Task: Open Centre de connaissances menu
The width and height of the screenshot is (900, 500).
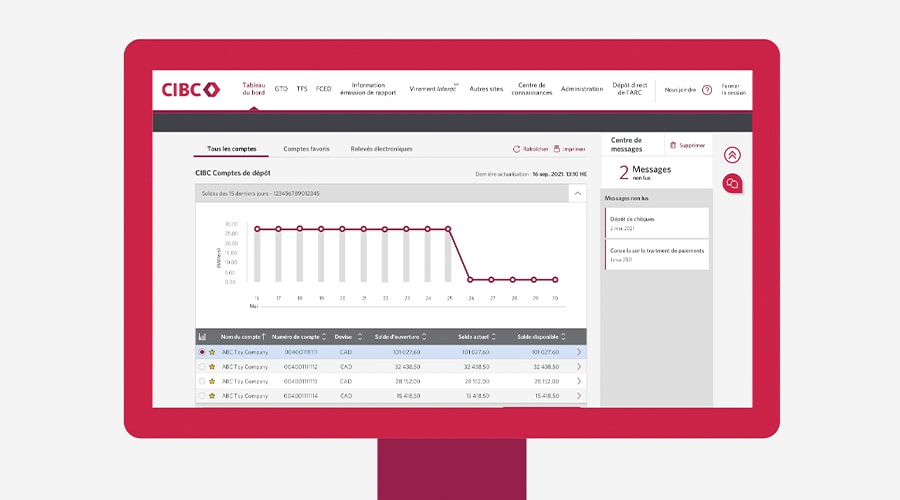Action: click(x=532, y=89)
